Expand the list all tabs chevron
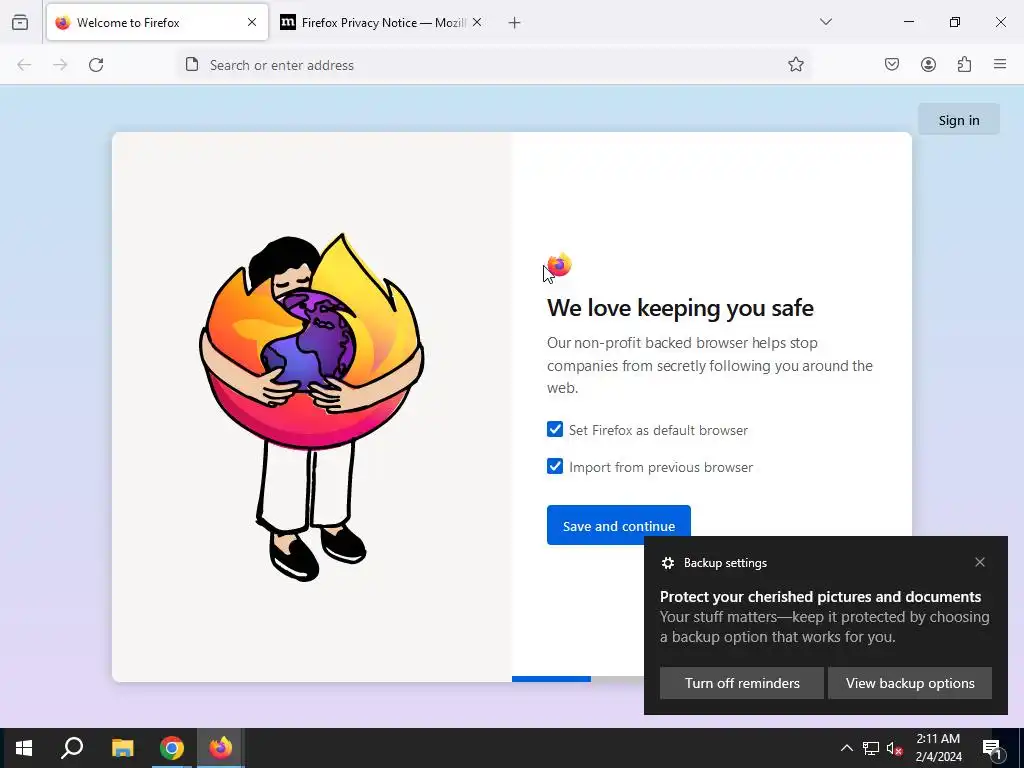This screenshot has width=1024, height=768. [826, 22]
